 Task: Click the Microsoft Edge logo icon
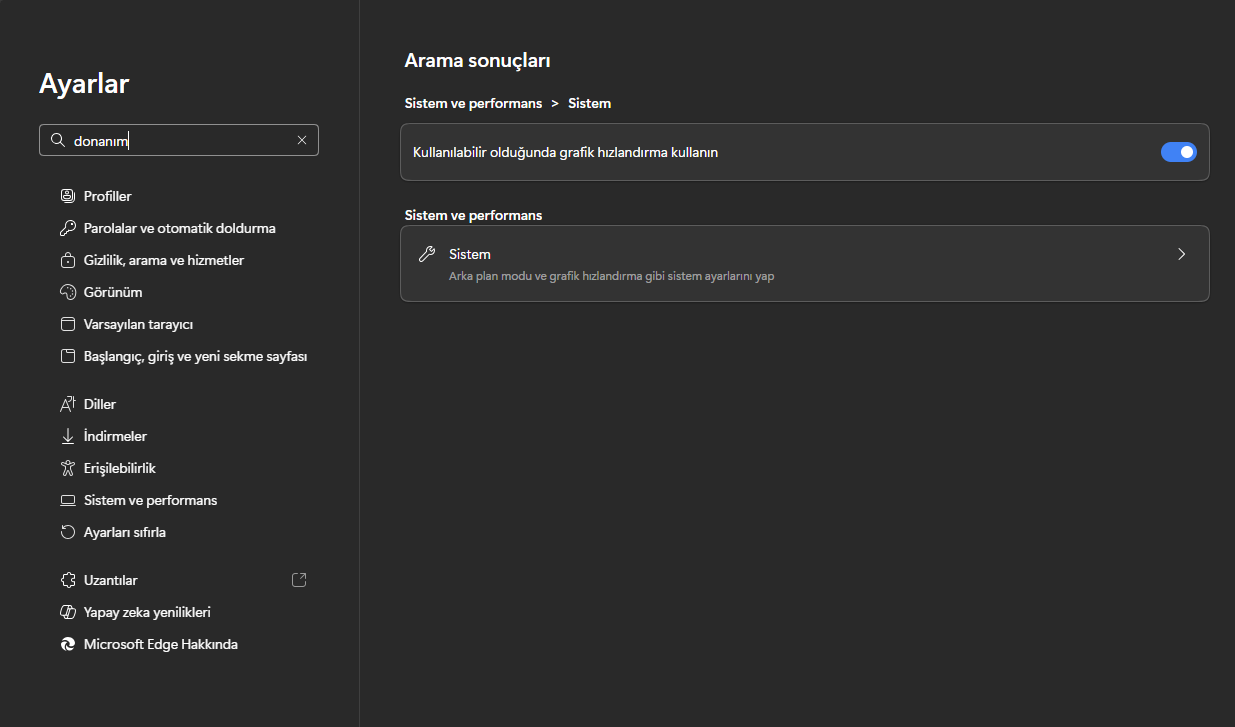pyautogui.click(x=68, y=644)
